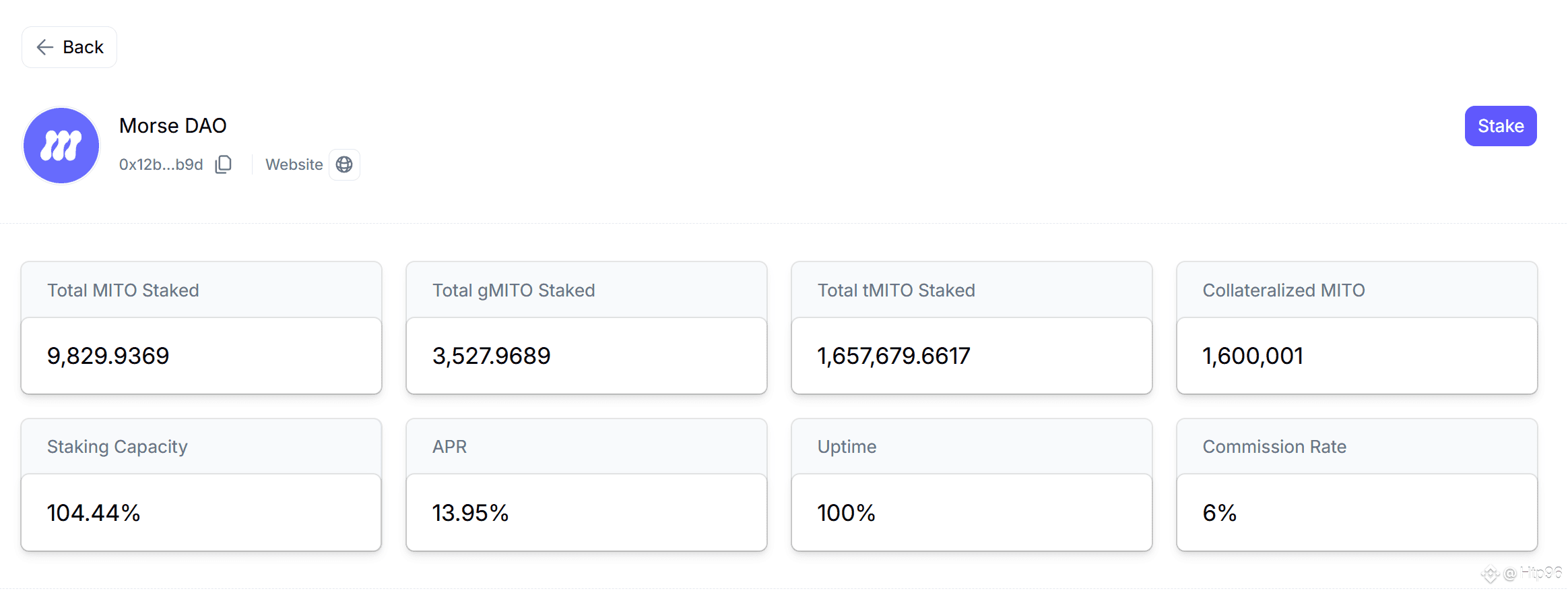Click the Total MITO Staked heading
Image resolution: width=1568 pixels, height=591 pixels.
pos(123,290)
